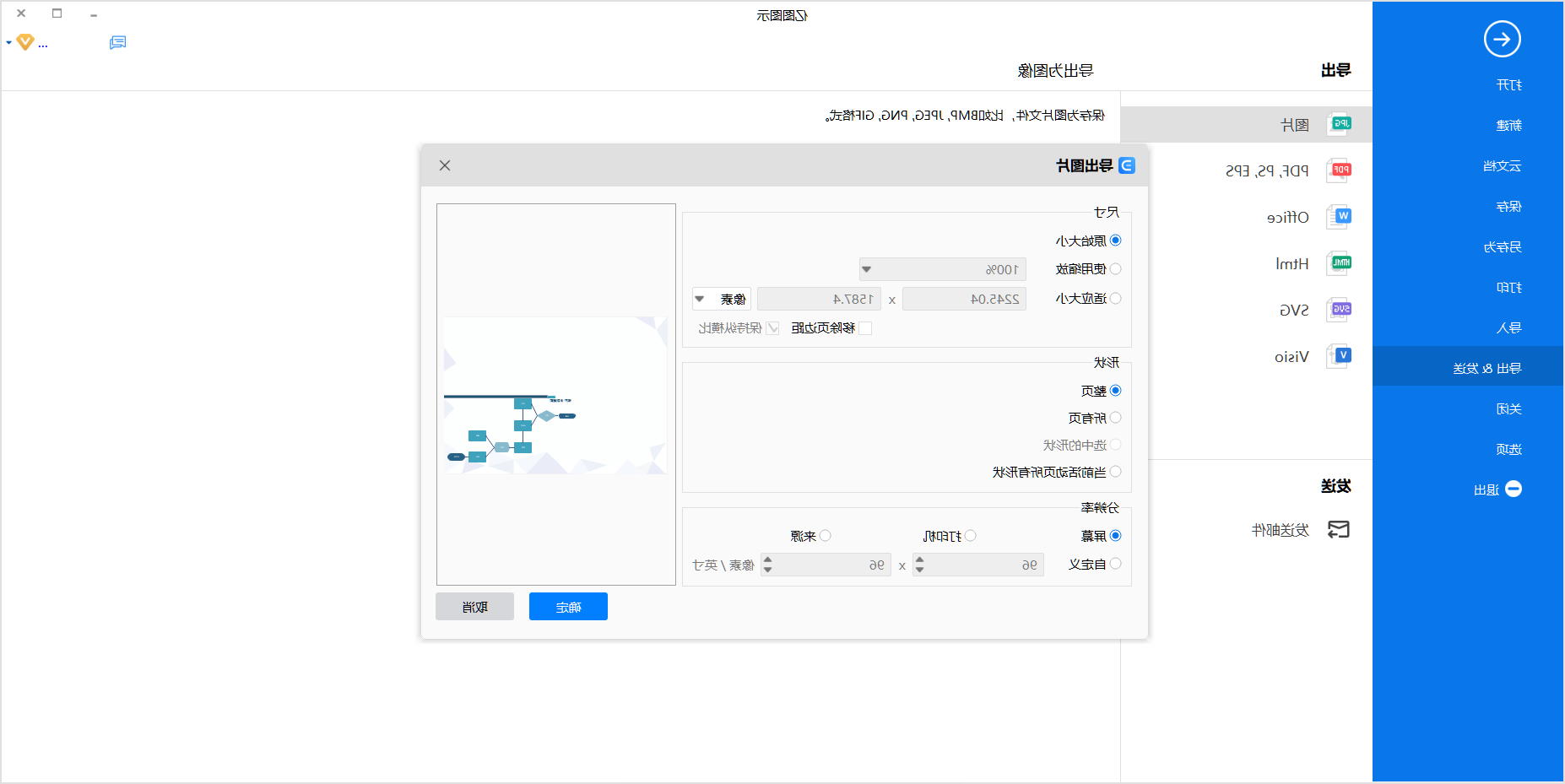Maximize the 亿图图示 window
Image resolution: width=1565 pixels, height=784 pixels.
click(x=57, y=14)
